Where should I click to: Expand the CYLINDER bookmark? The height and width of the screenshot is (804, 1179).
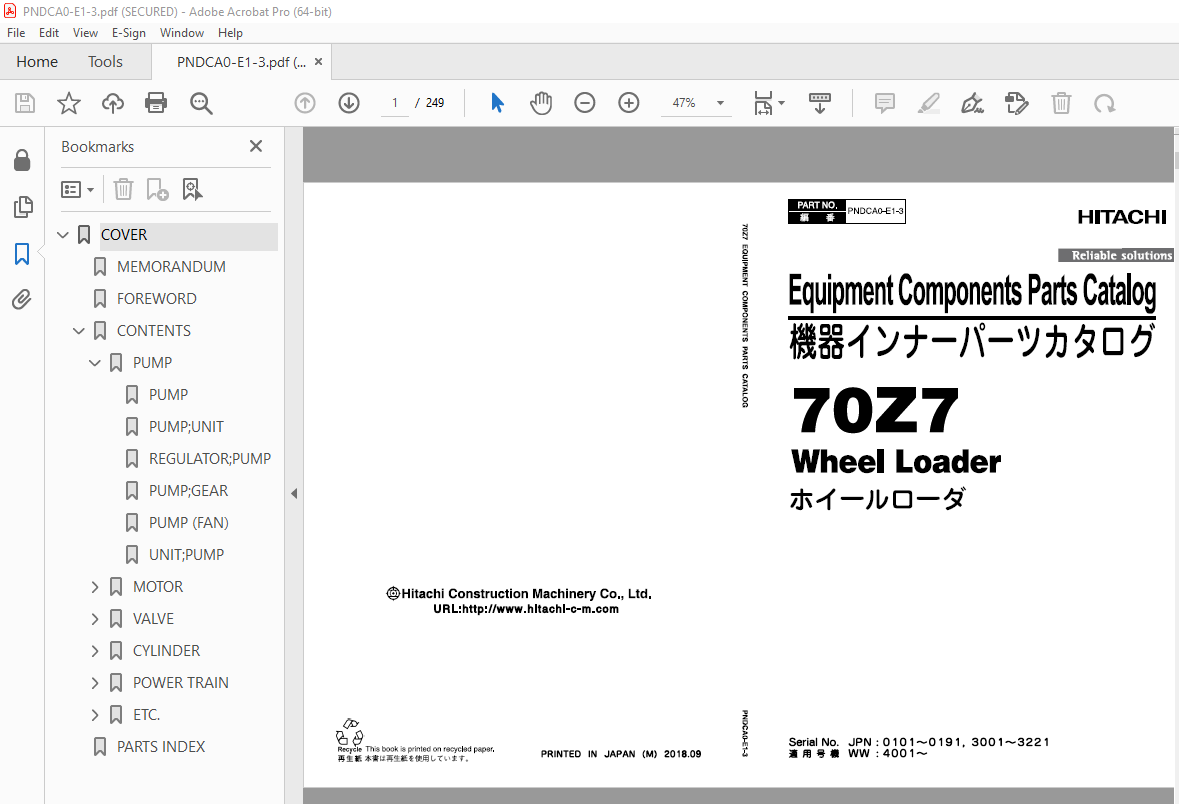pyautogui.click(x=95, y=651)
